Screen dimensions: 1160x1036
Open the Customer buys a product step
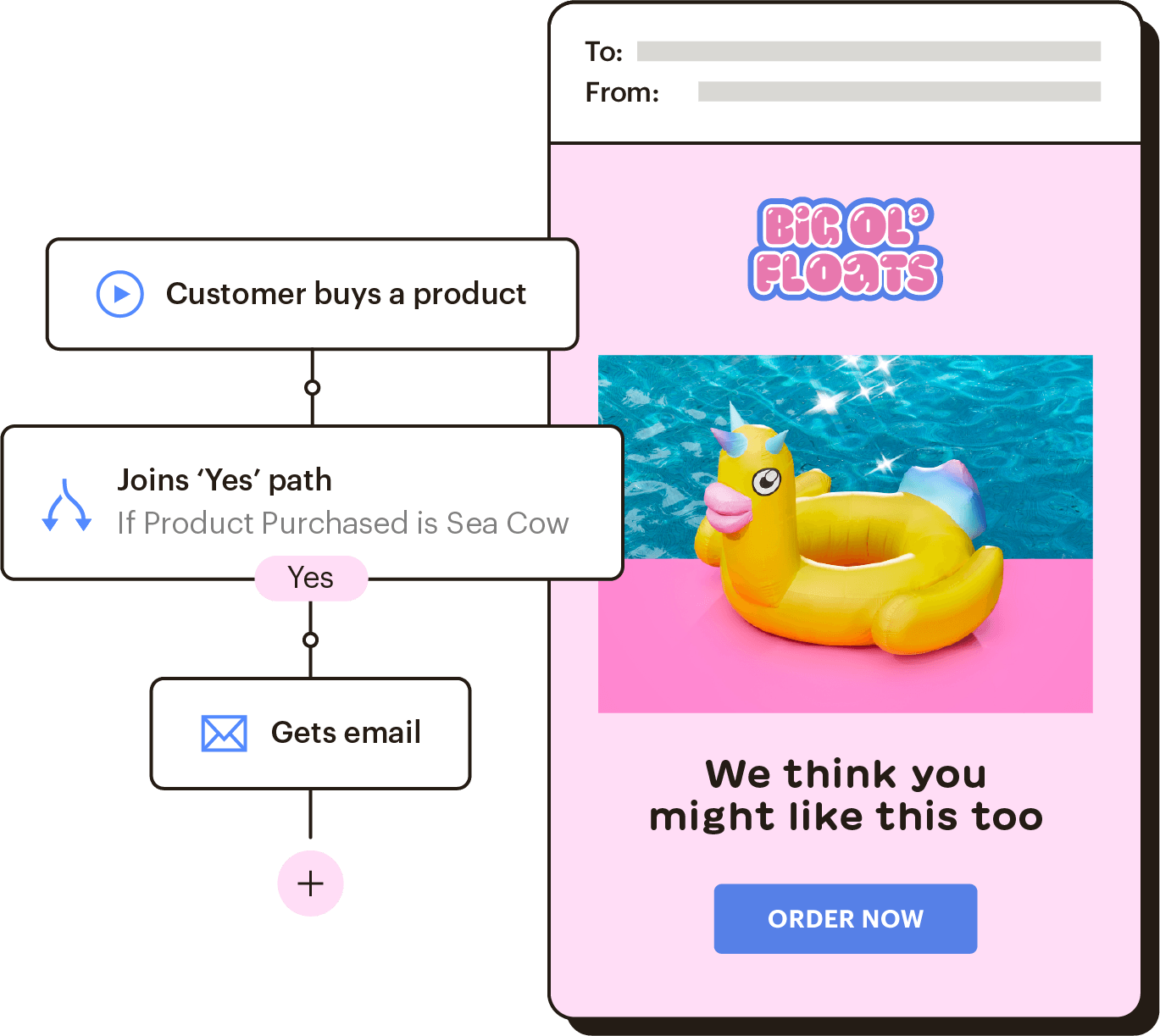tap(313, 294)
